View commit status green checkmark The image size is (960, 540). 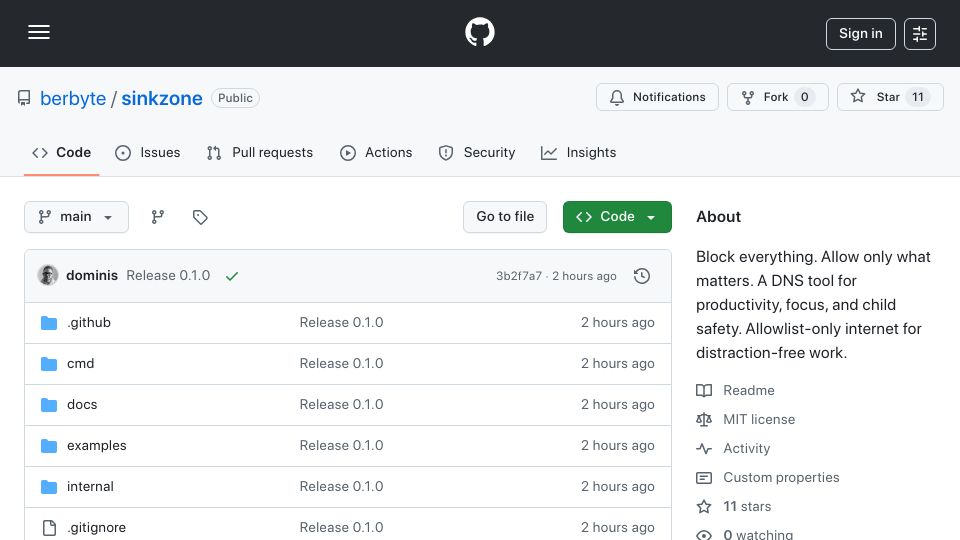(x=231, y=276)
